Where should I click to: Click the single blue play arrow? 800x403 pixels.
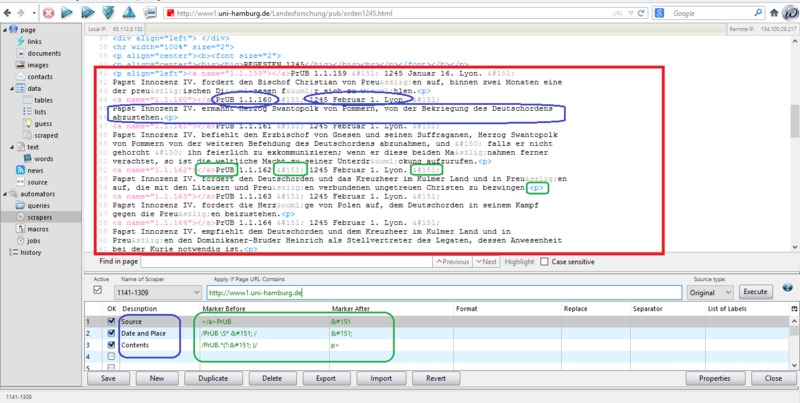point(67,13)
